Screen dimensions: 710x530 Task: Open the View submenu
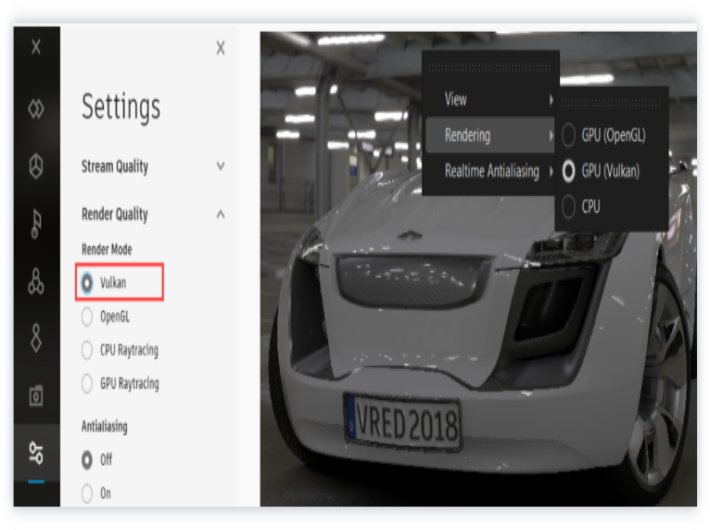click(491, 99)
